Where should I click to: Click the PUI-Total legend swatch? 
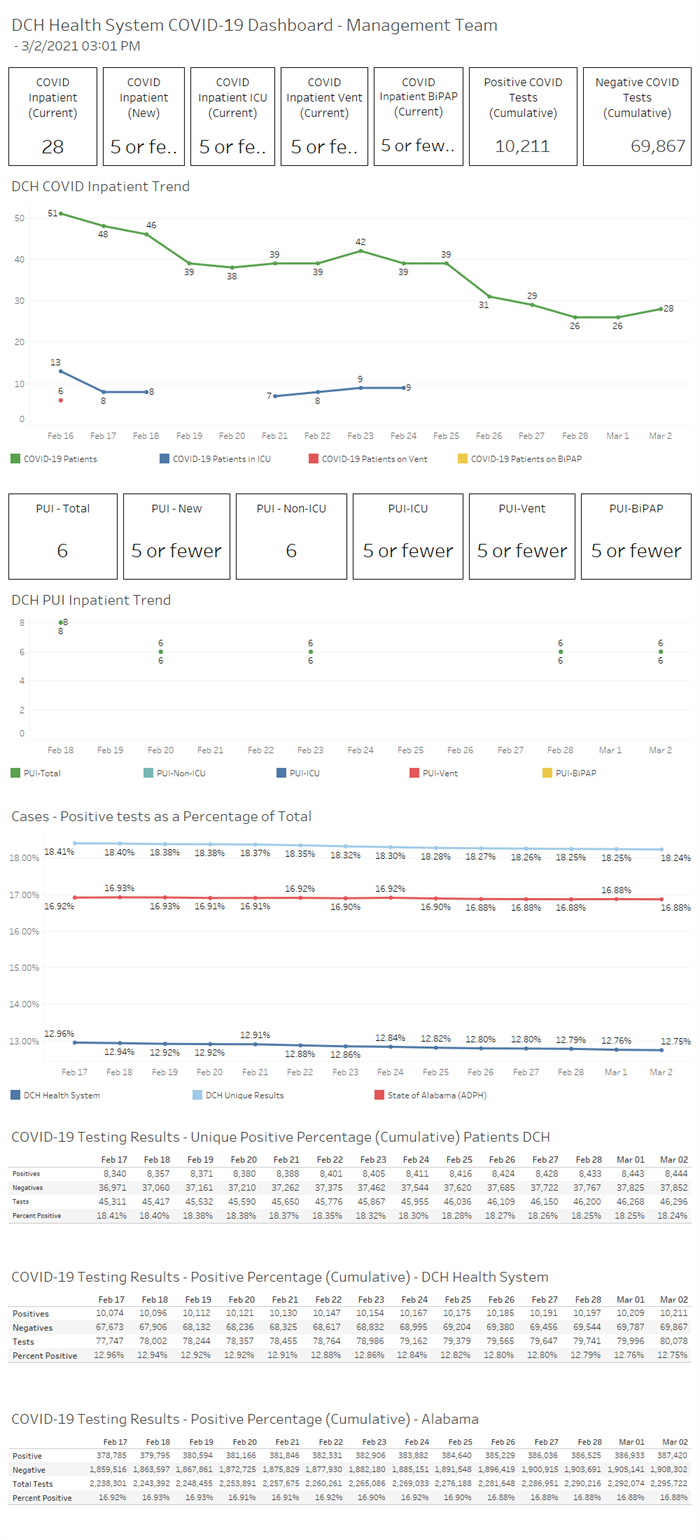[x=16, y=773]
